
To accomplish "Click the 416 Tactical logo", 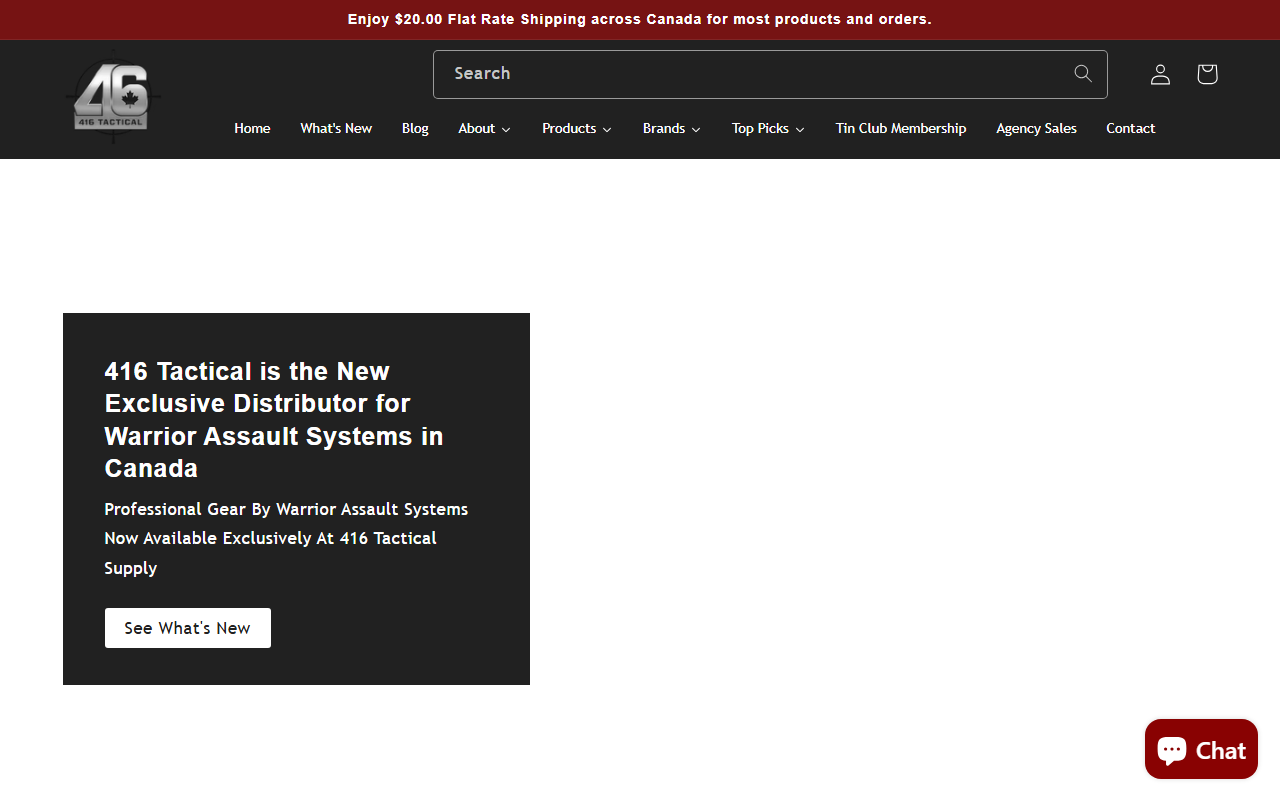I will click(112, 97).
